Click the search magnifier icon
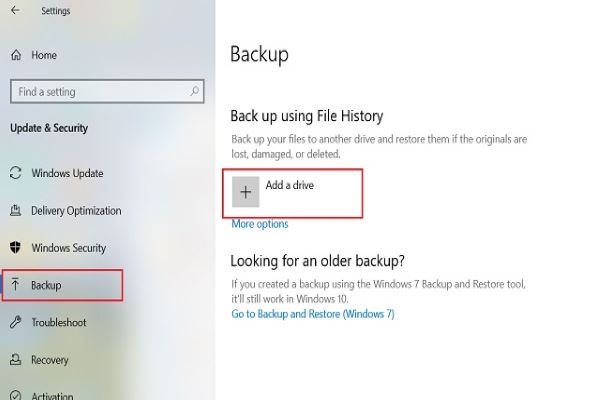 194,91
